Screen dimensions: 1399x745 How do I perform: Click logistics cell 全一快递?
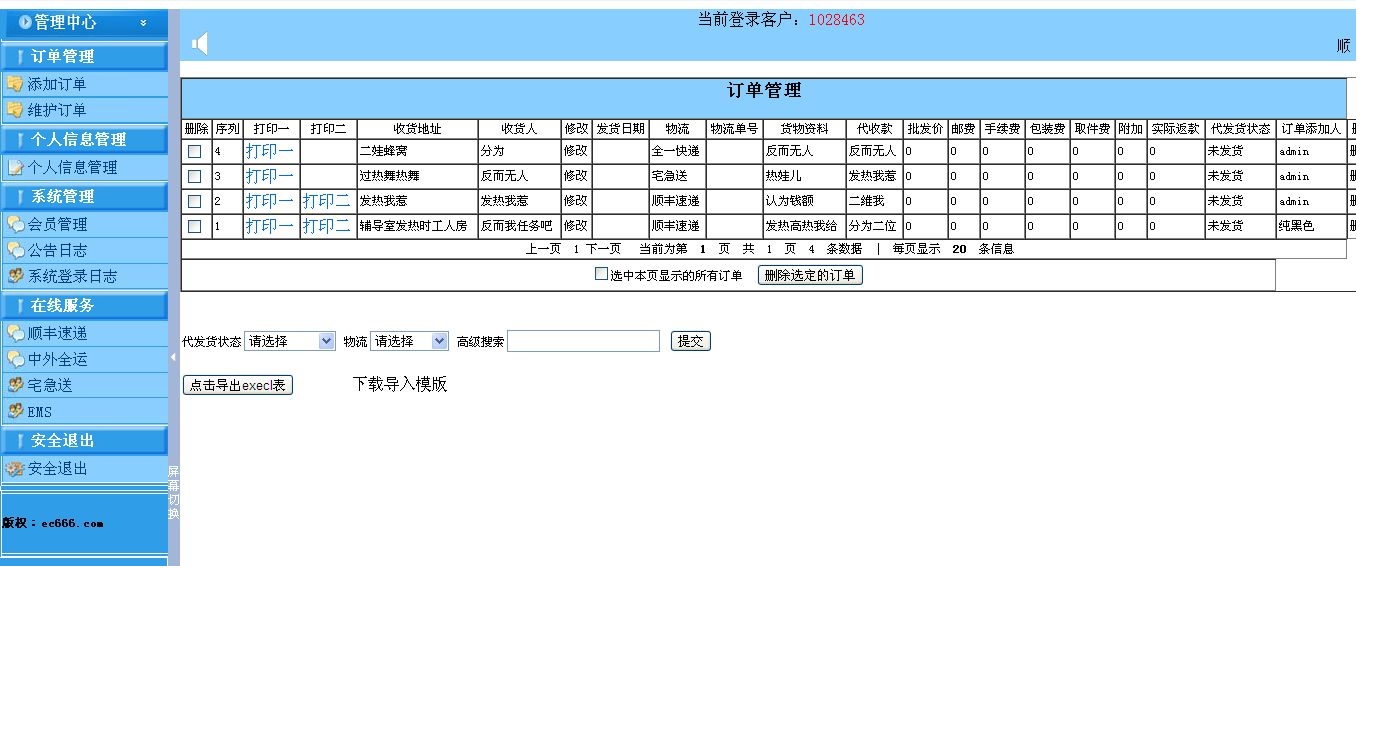[676, 151]
